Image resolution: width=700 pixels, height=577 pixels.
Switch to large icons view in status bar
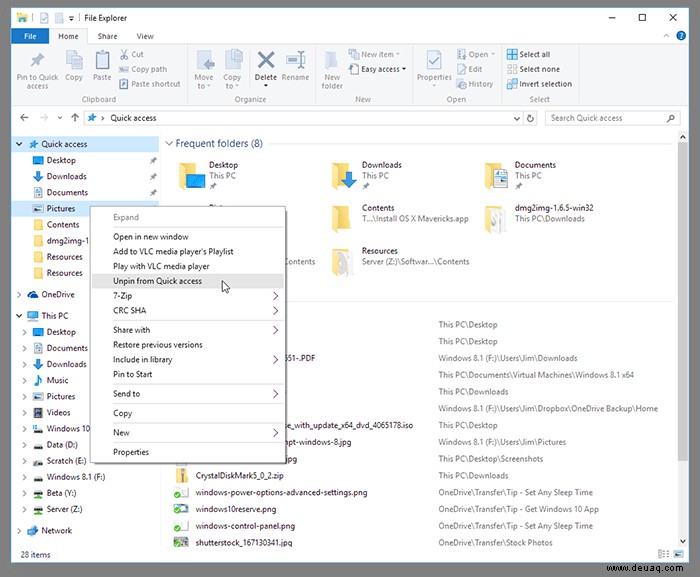pyautogui.click(x=679, y=554)
